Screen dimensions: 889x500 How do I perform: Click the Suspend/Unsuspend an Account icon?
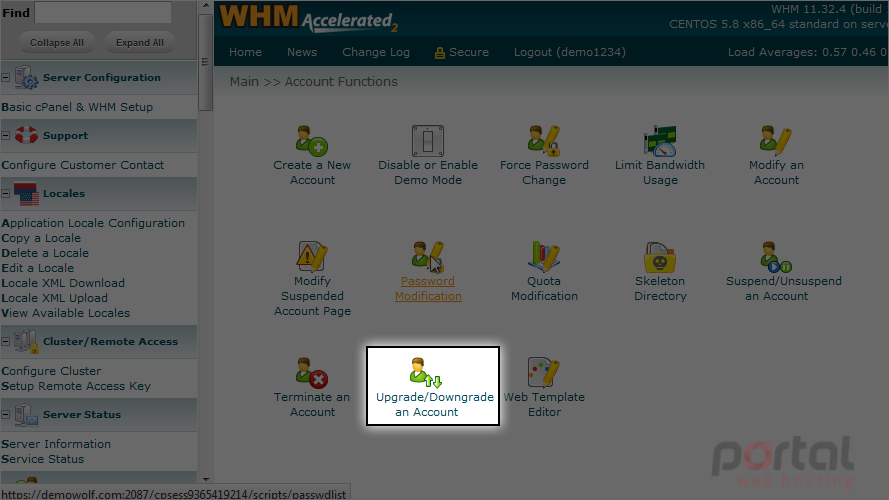[x=776, y=256]
